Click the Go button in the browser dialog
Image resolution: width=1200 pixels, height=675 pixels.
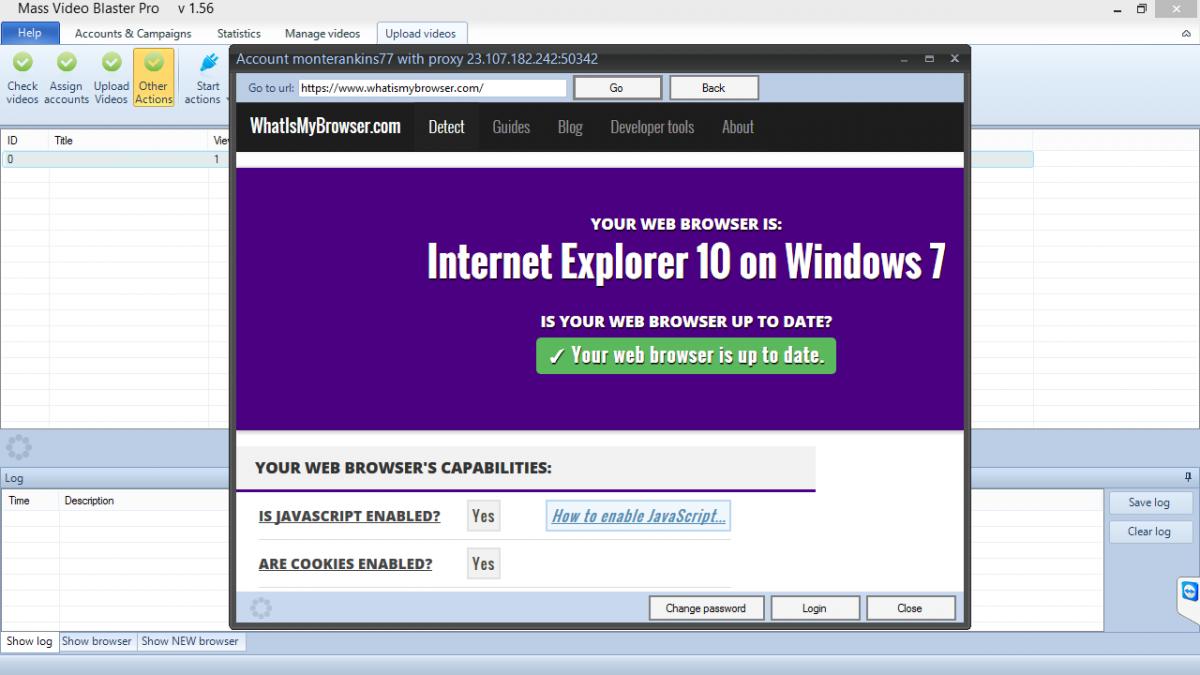click(x=616, y=88)
